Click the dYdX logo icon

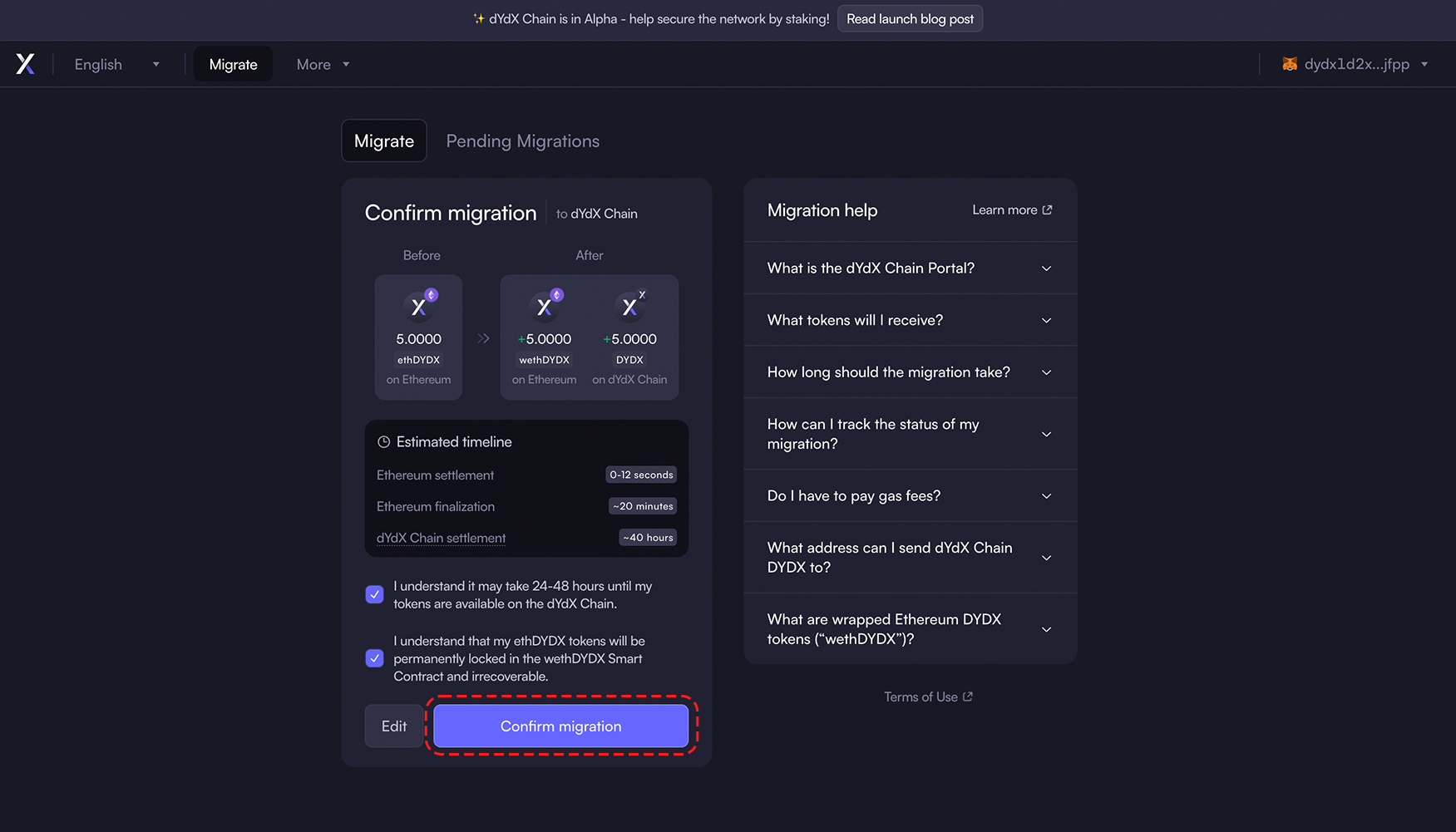[26, 64]
